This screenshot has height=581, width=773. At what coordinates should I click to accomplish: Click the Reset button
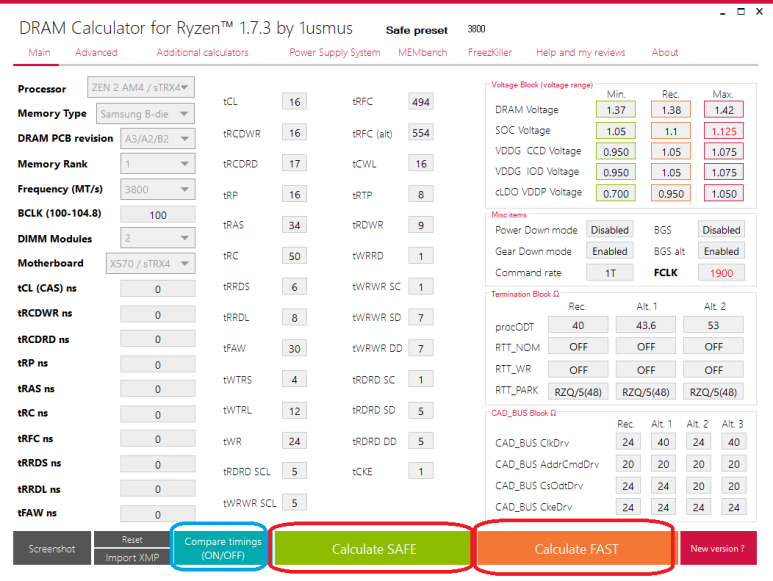[132, 539]
